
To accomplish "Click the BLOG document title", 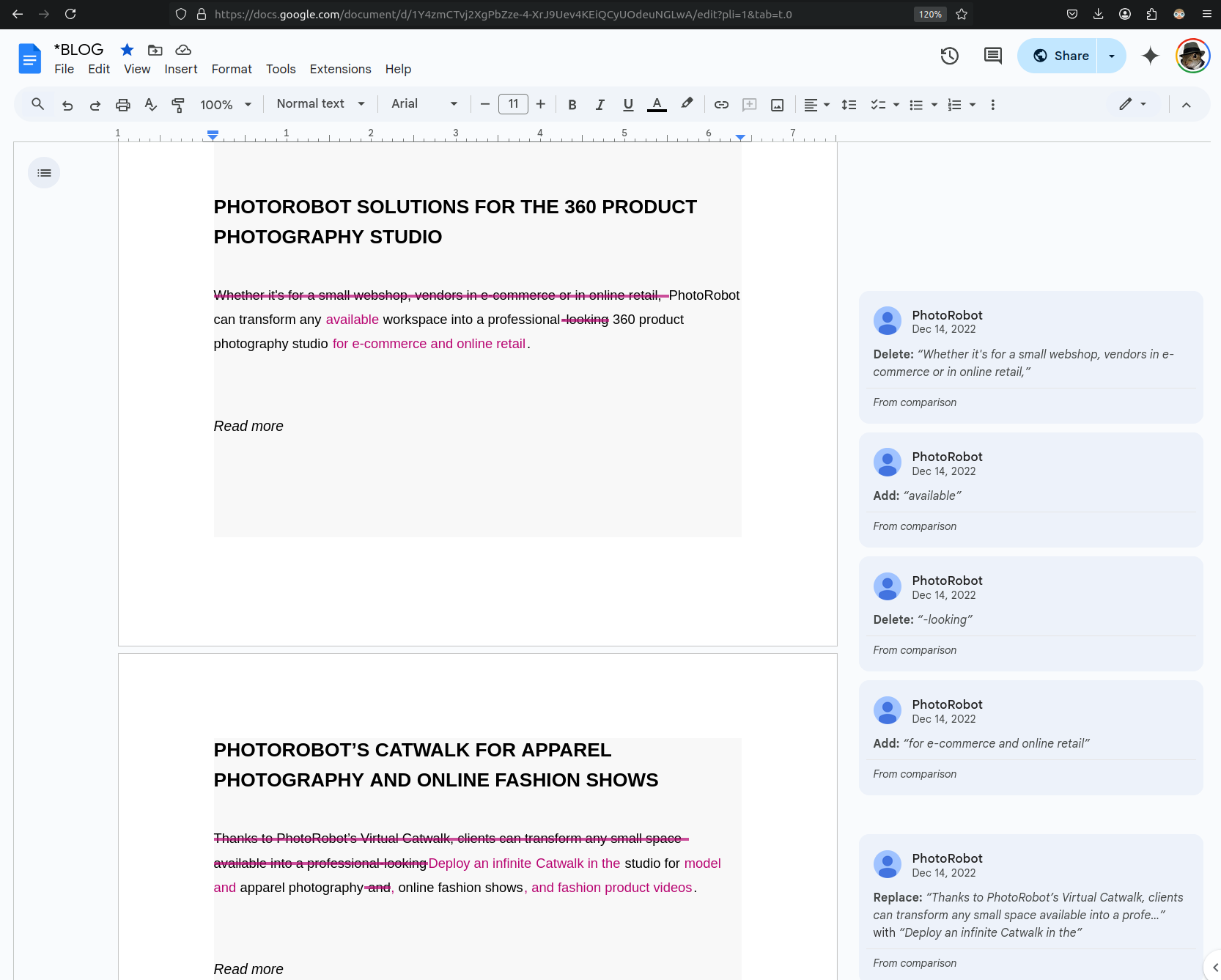I will click(79, 49).
